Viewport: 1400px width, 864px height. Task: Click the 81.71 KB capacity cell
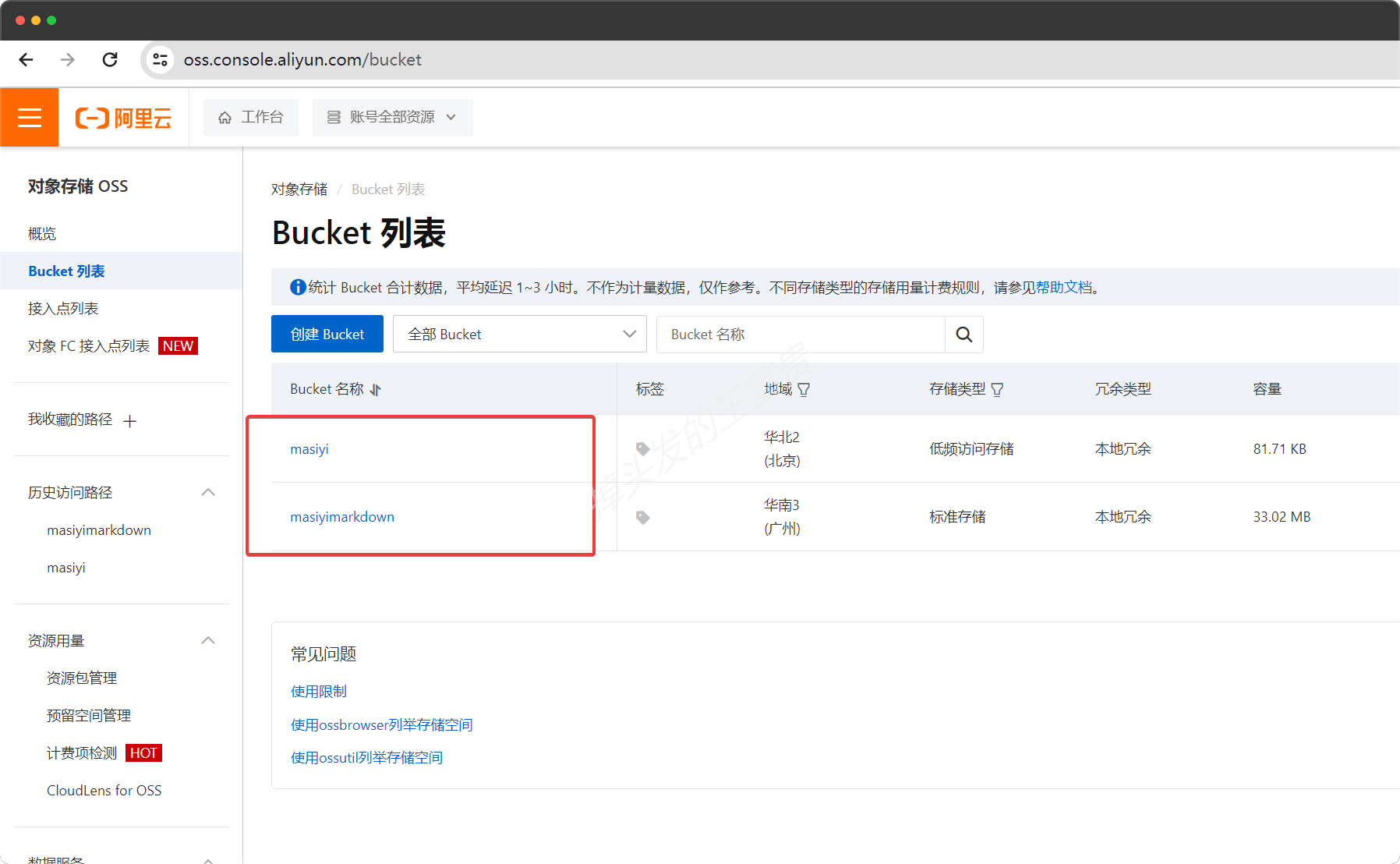[1280, 449]
